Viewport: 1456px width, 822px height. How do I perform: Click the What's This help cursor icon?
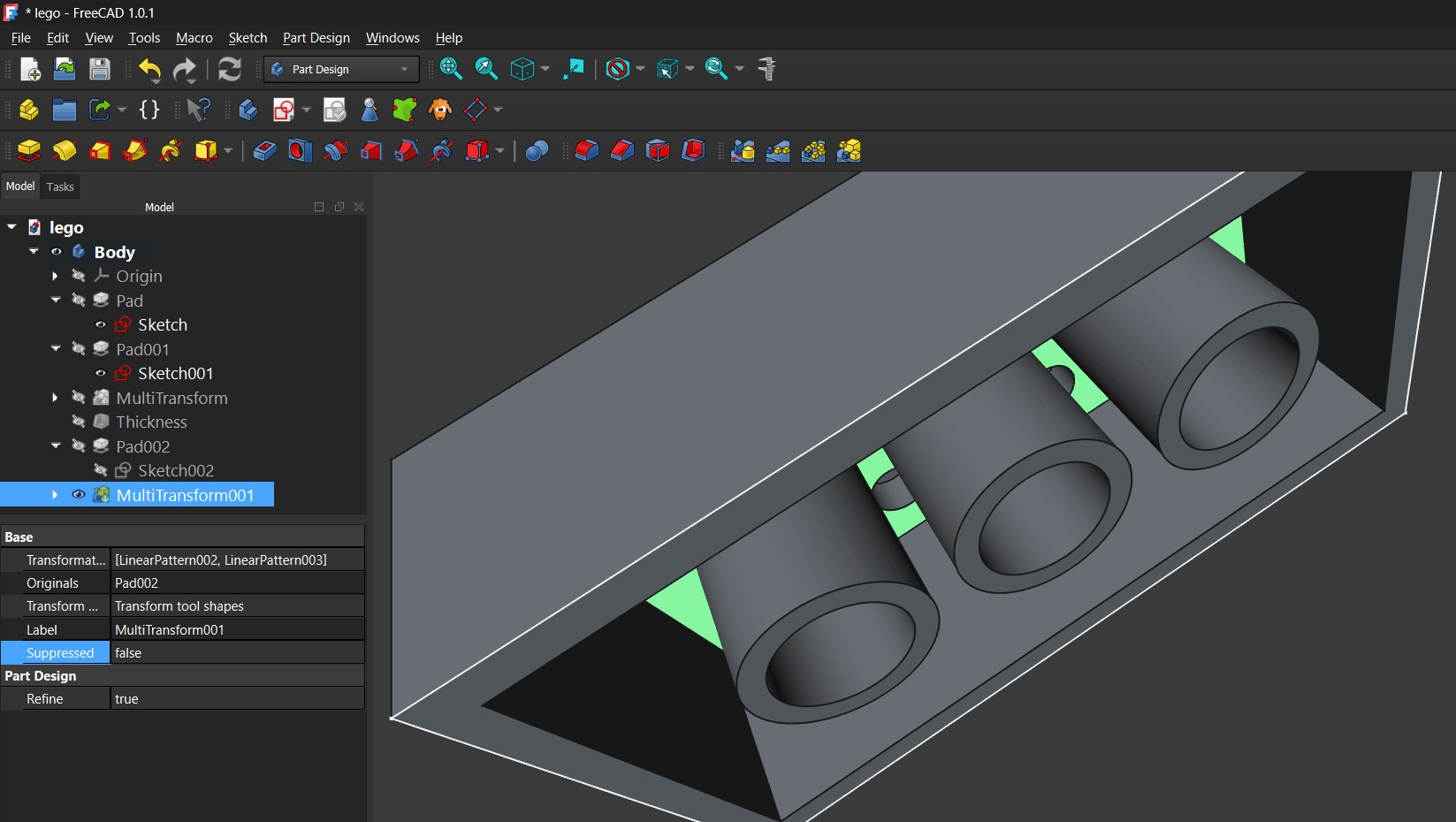click(199, 110)
